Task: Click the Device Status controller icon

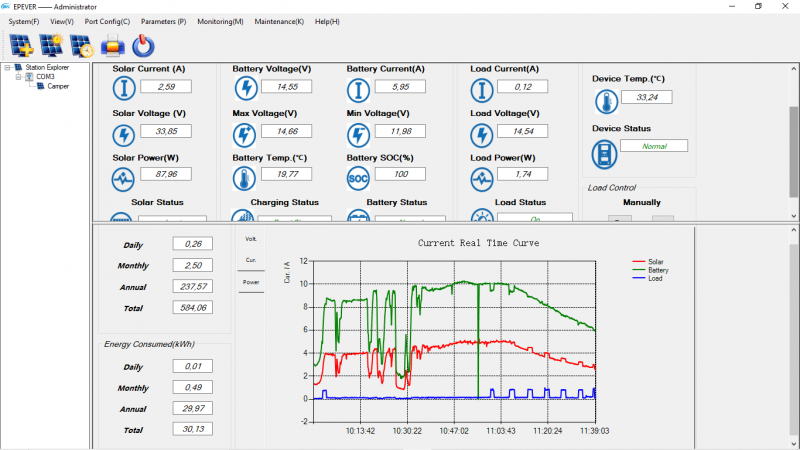Action: [x=605, y=152]
